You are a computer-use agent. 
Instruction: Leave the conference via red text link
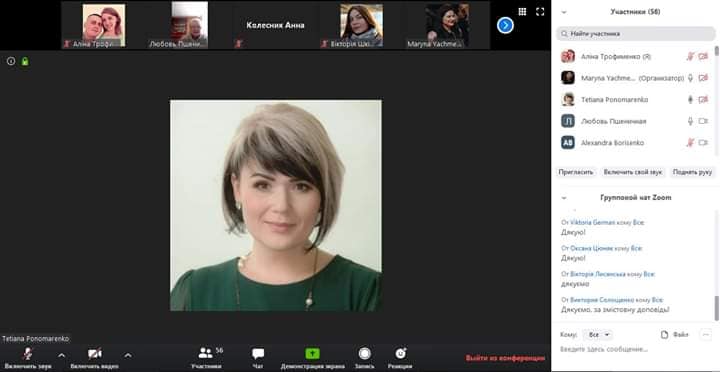pyautogui.click(x=505, y=358)
